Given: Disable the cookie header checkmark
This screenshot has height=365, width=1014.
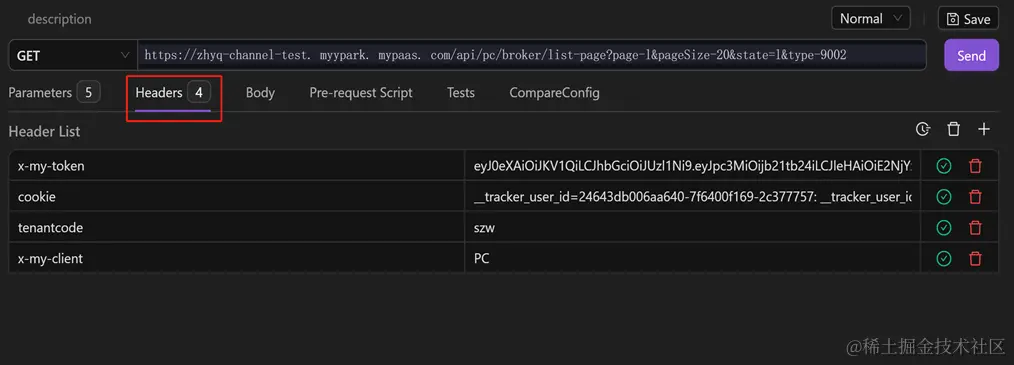Looking at the screenshot, I should (944, 197).
